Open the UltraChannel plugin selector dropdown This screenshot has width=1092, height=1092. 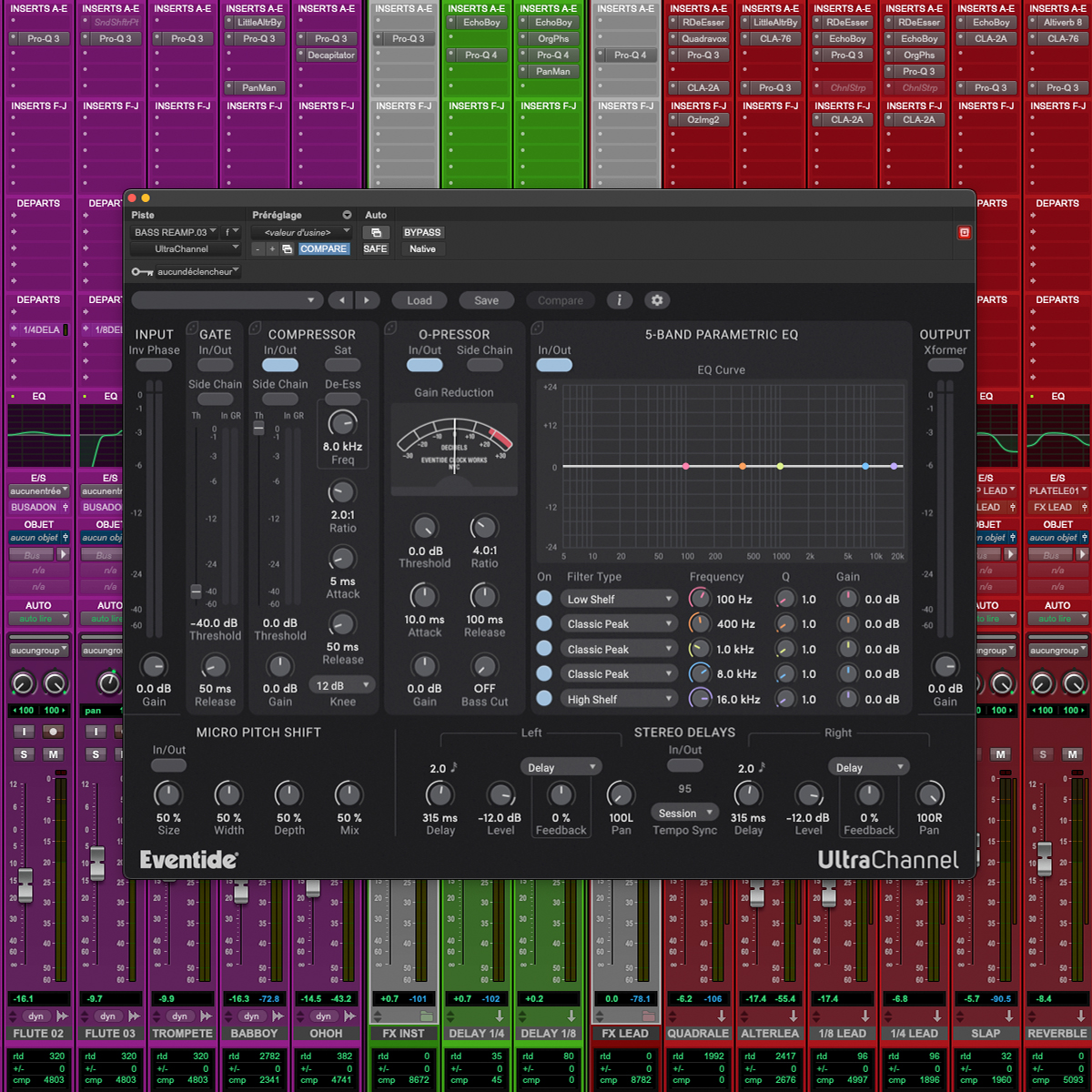(x=186, y=249)
